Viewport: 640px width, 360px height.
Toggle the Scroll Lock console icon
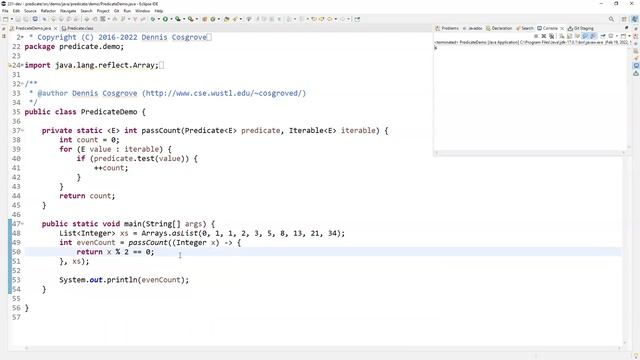(x=569, y=36)
